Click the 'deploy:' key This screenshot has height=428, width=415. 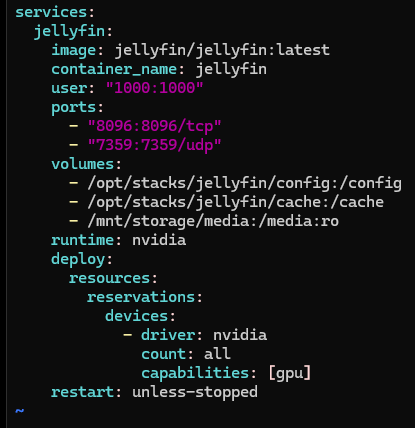coord(82,260)
